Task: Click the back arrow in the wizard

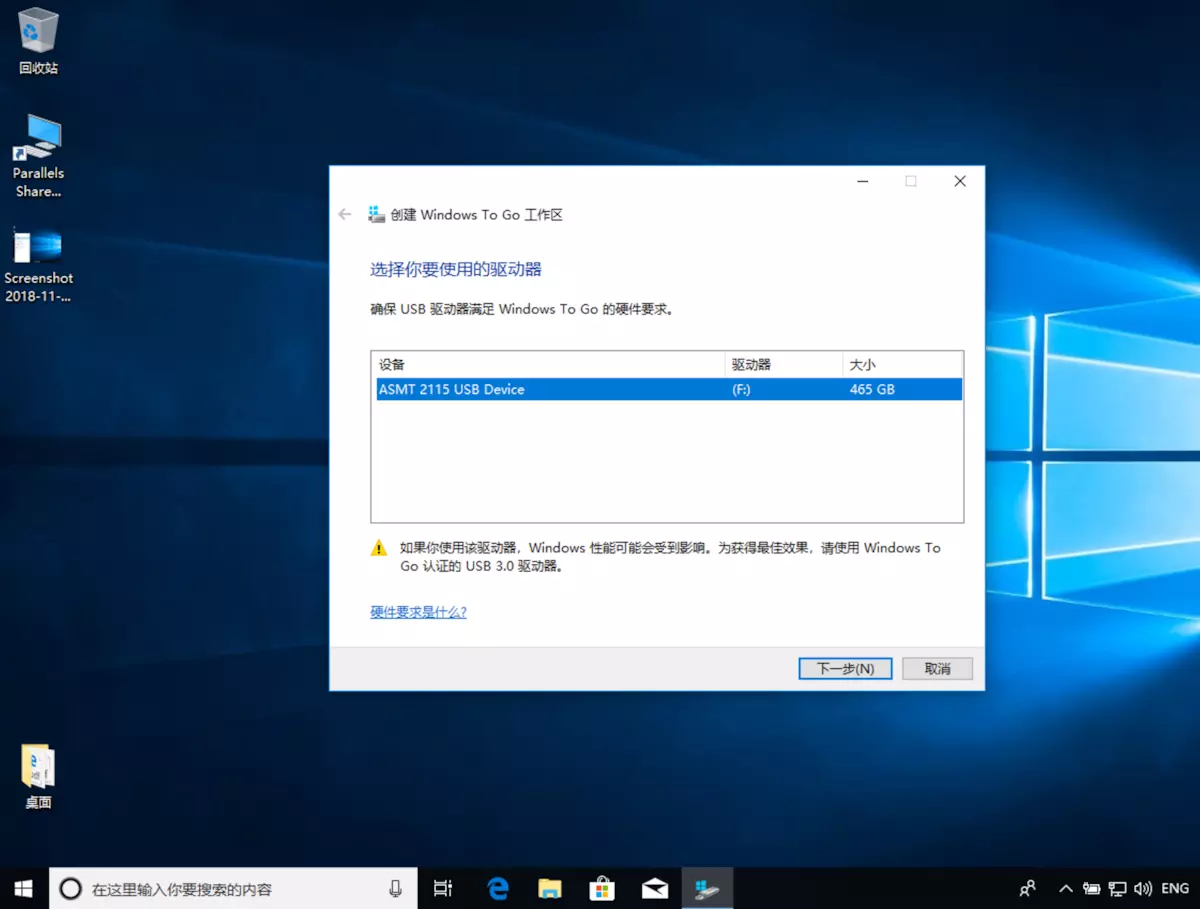Action: (x=345, y=215)
